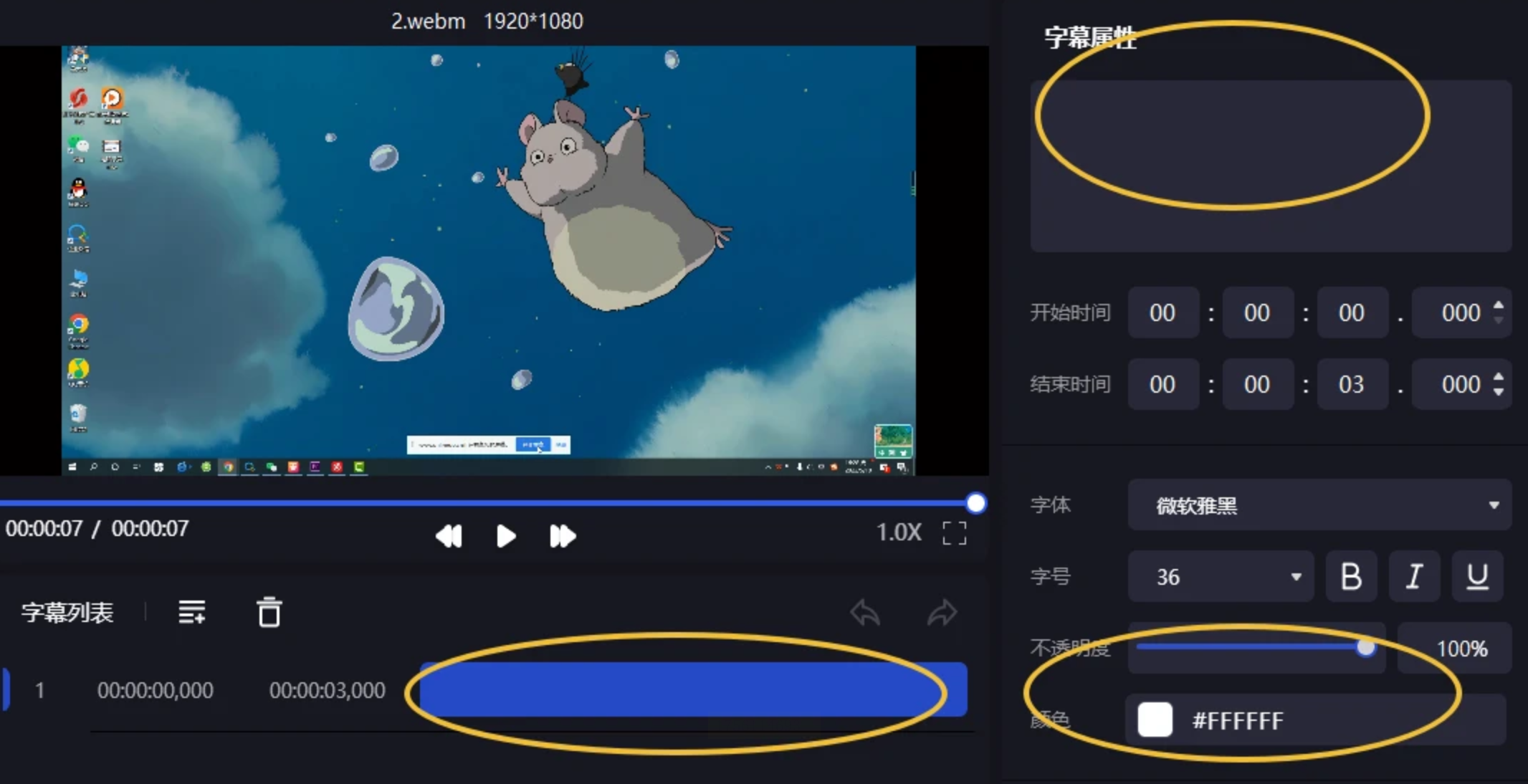Delete the selected subtitle with trash icon
The image size is (1528, 784).
click(x=269, y=612)
